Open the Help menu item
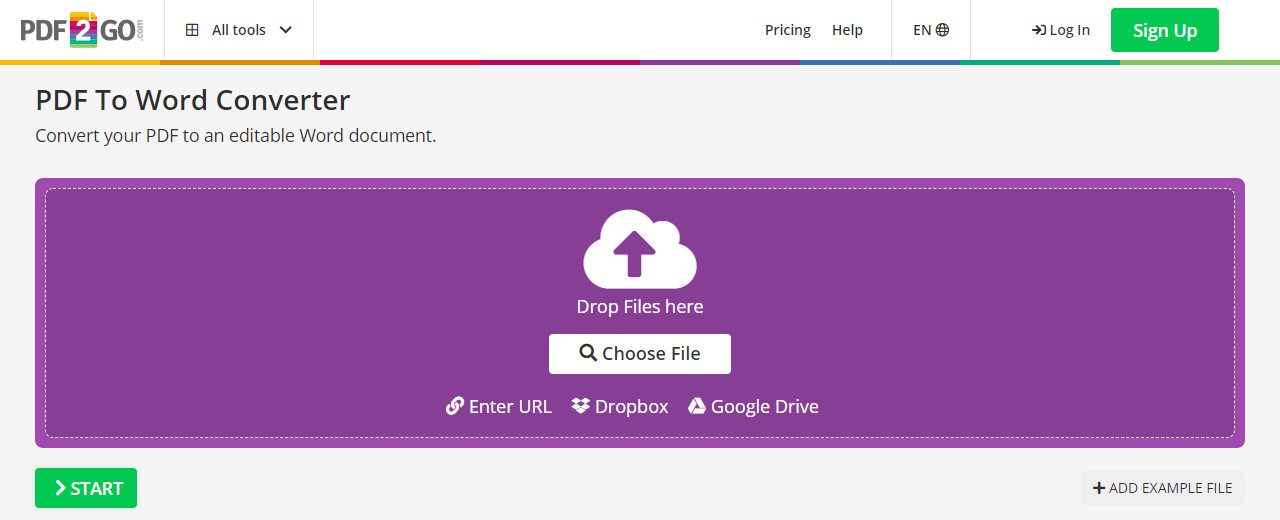The width and height of the screenshot is (1280, 520). point(847,30)
